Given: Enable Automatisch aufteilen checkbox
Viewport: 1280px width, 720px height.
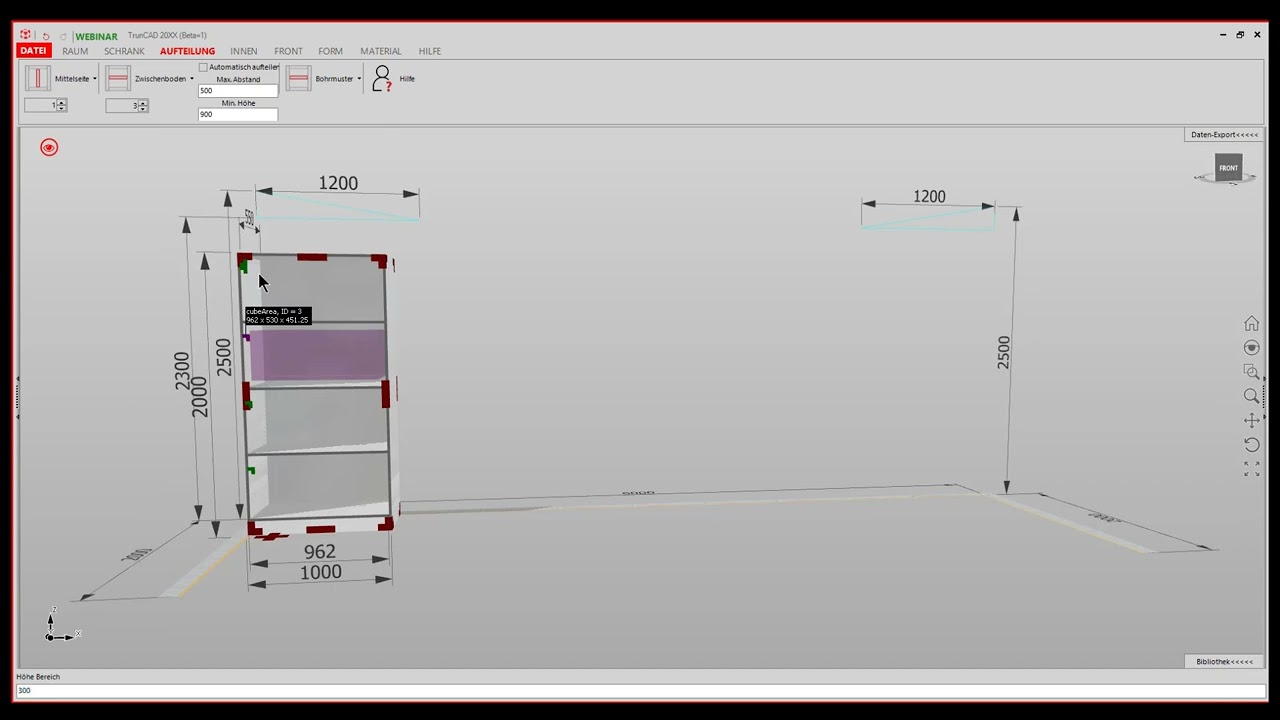Looking at the screenshot, I should tap(203, 67).
